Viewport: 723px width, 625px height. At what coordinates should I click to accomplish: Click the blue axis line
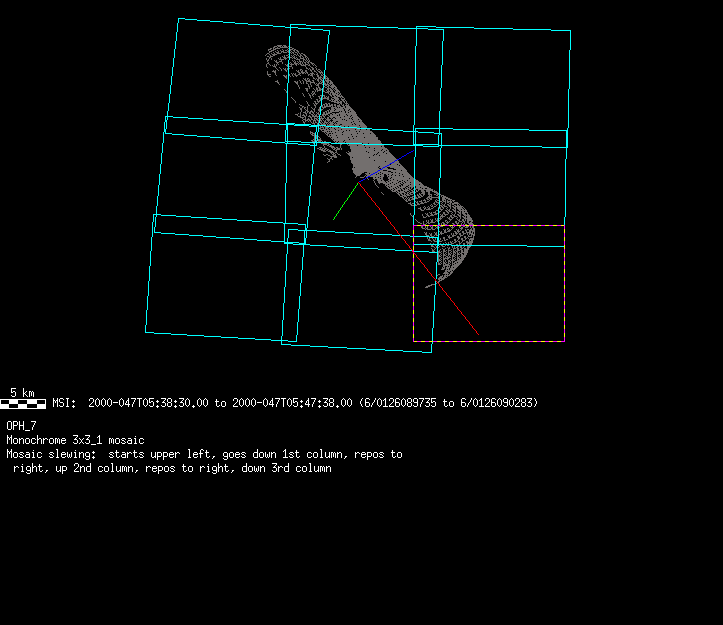coord(386,166)
